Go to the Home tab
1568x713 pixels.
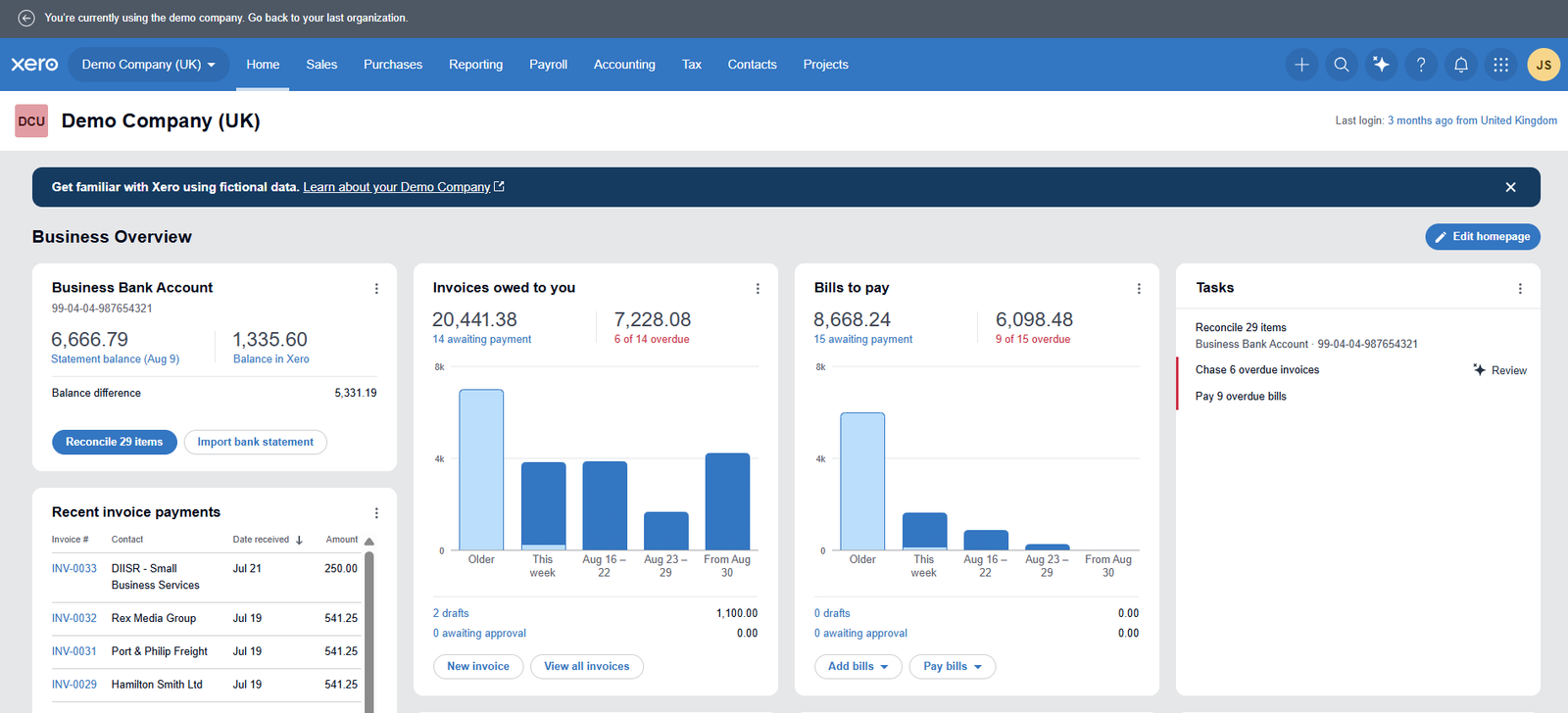point(263,65)
